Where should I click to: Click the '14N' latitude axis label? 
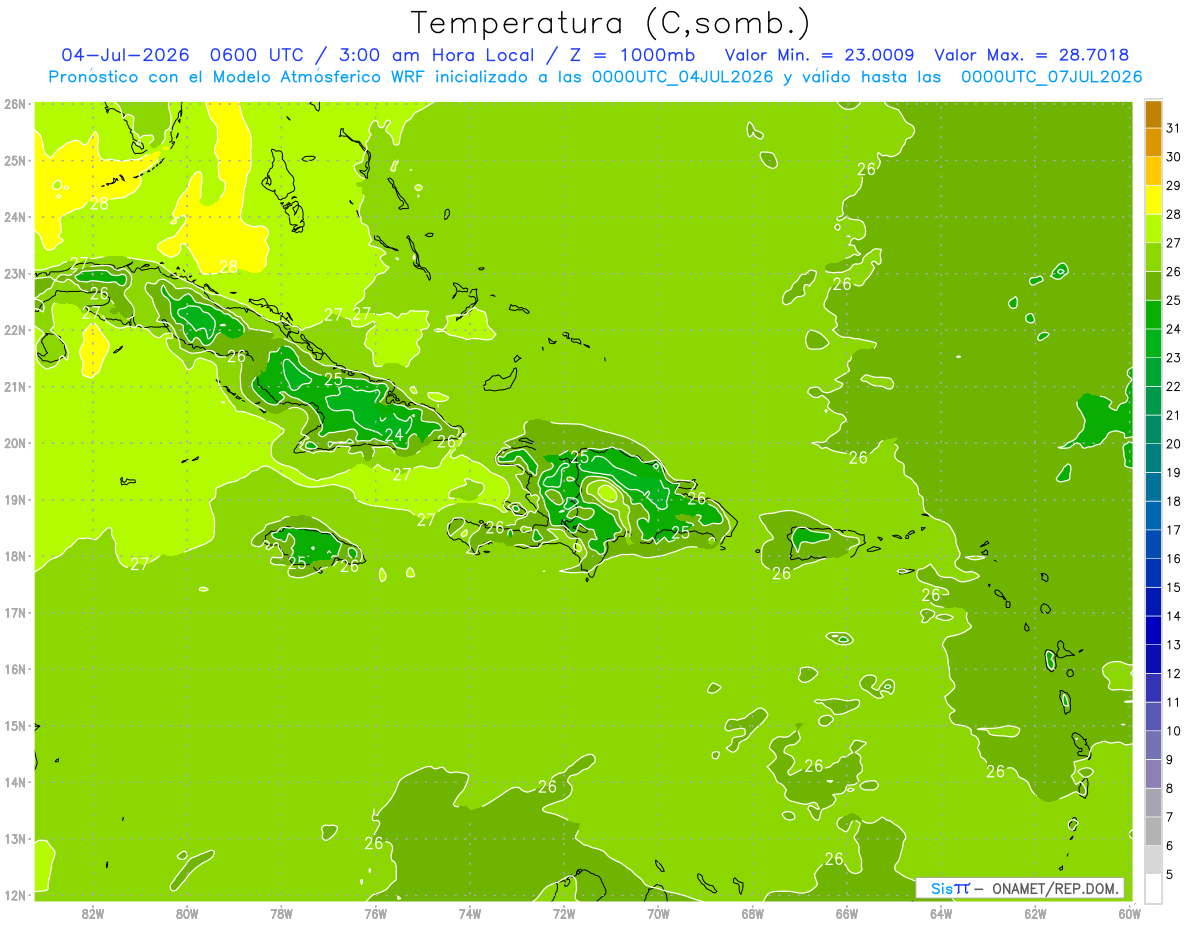15,782
